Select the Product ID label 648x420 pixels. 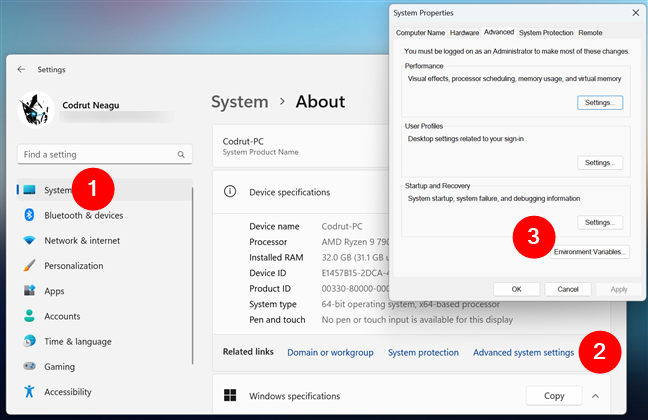(270, 289)
